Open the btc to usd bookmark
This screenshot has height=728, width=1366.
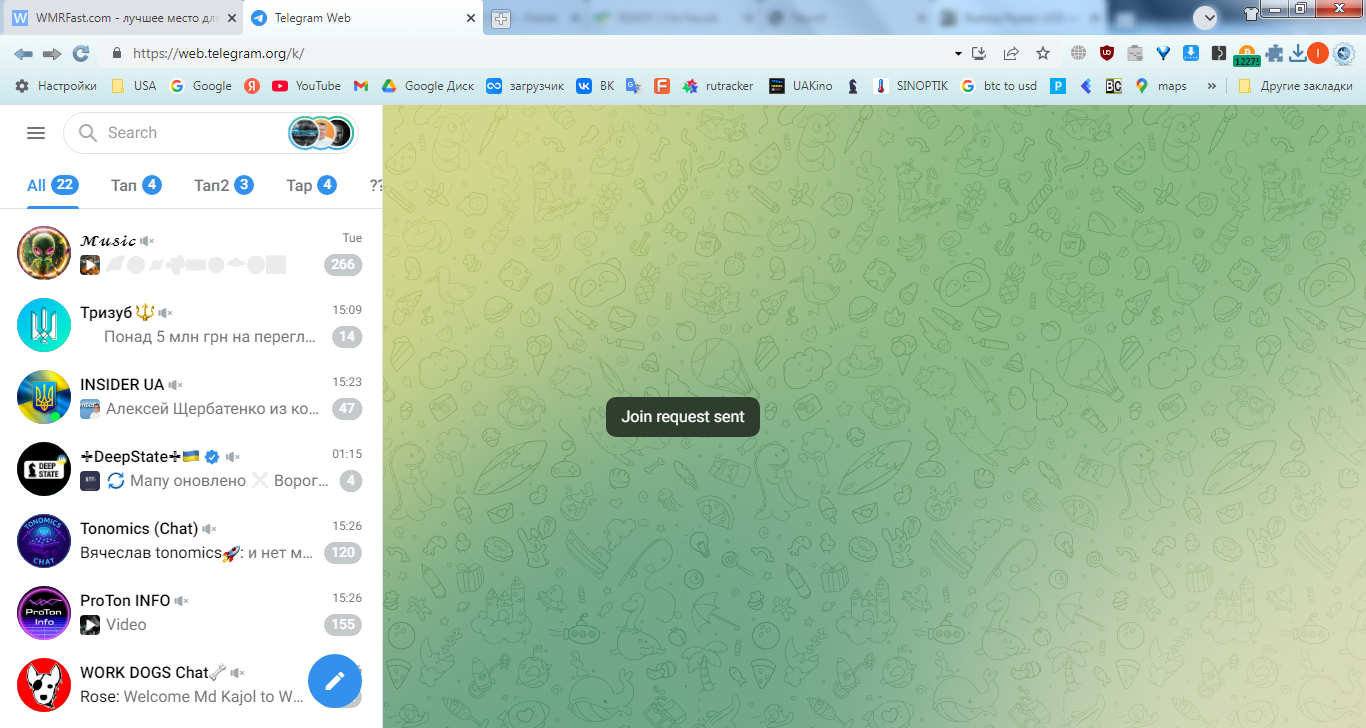click(999, 86)
